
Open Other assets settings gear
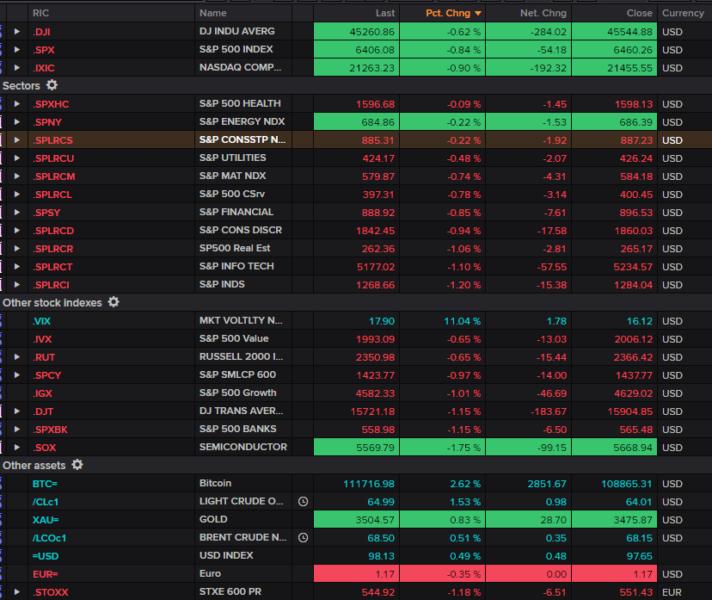coord(78,465)
